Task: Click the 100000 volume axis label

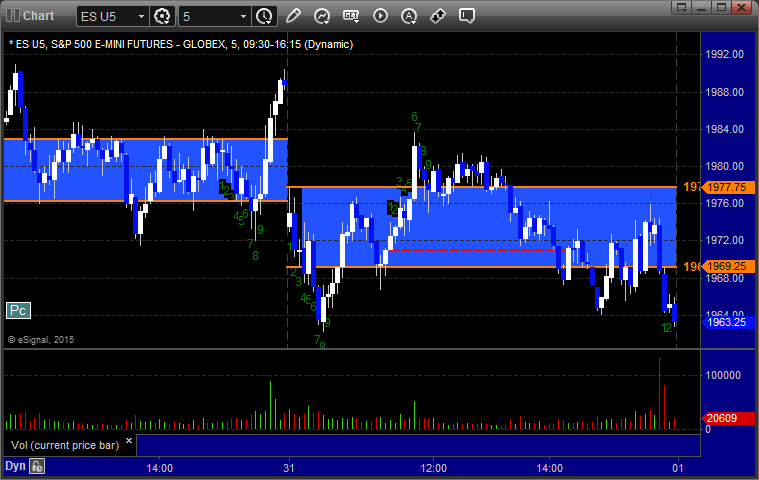Action: pos(723,375)
